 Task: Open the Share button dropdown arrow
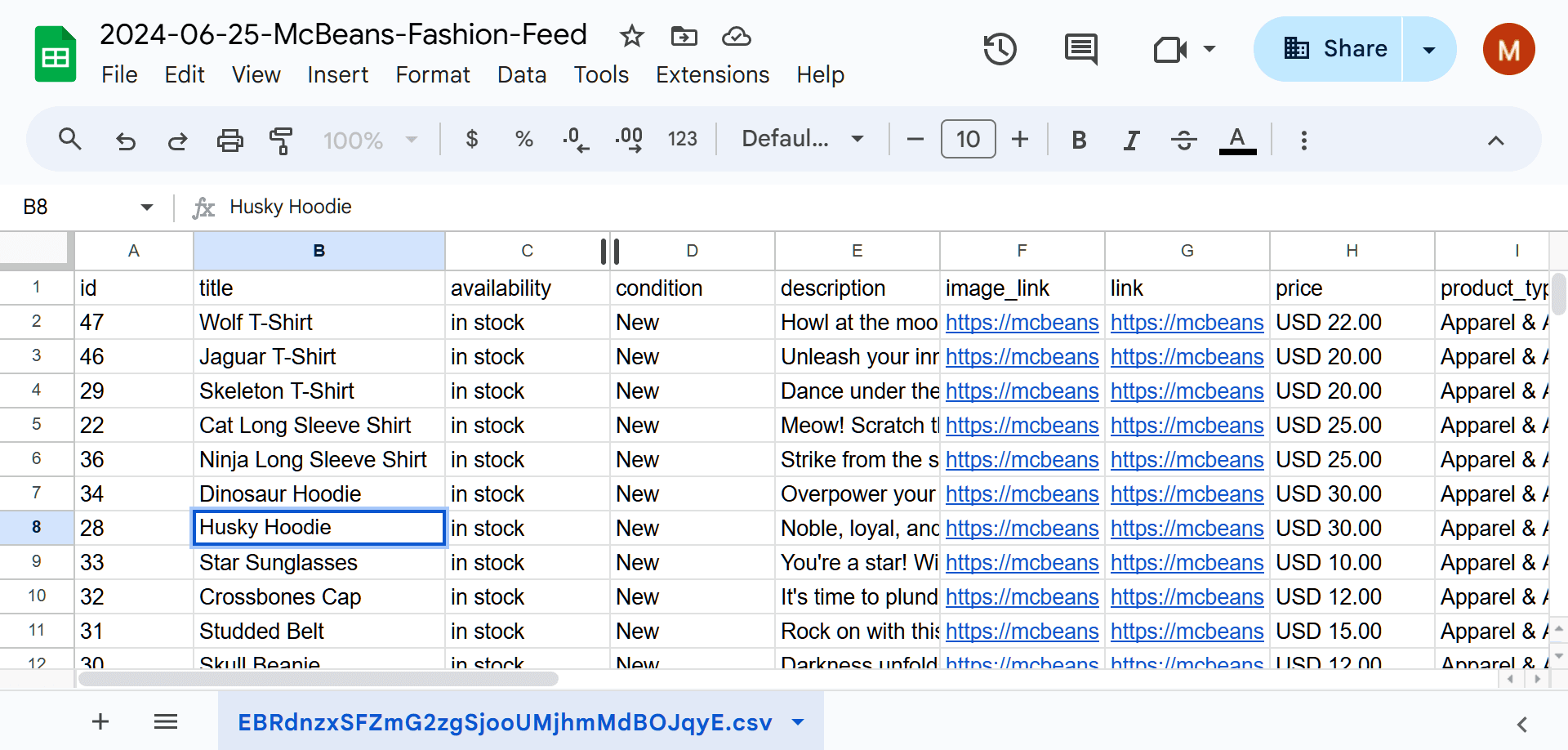pos(1428,49)
